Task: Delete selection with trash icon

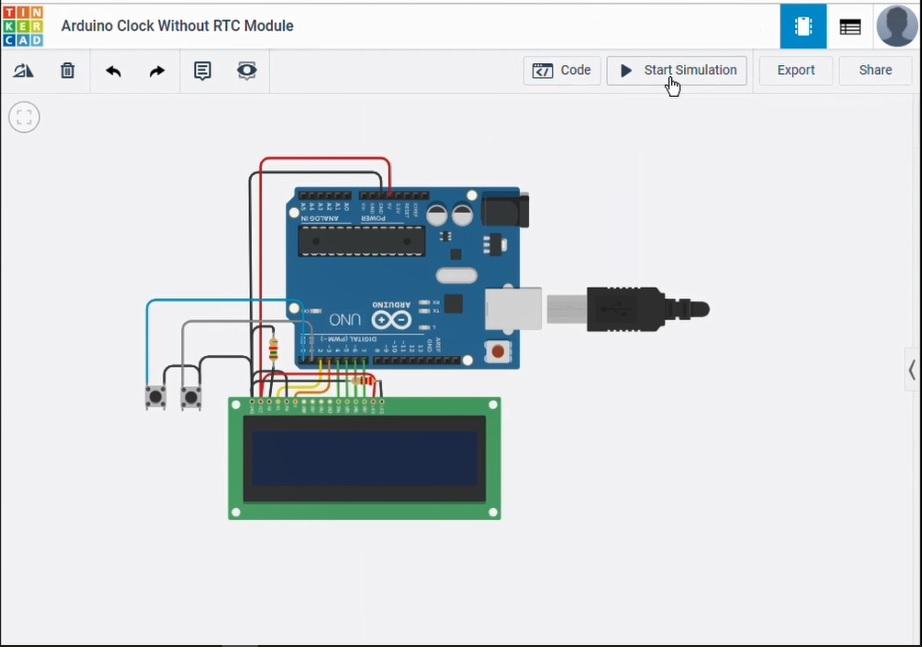Action: 68,71
